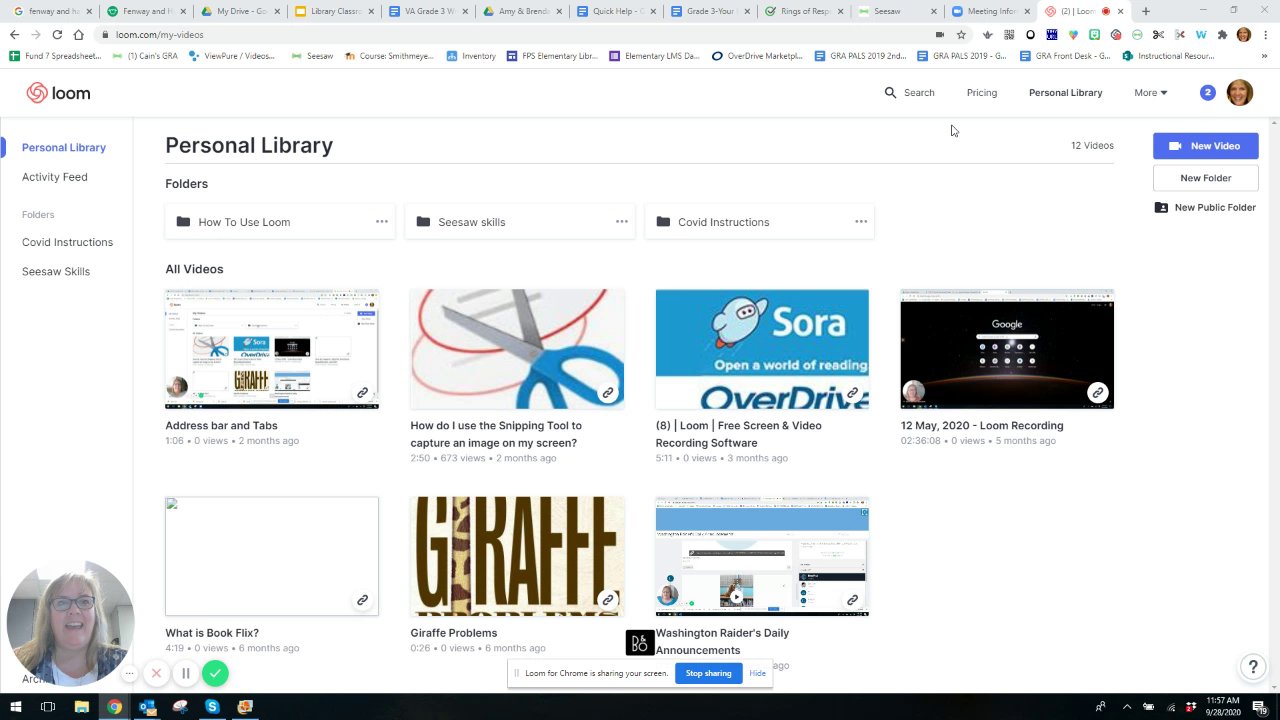
Task: Bookmark this page with the star icon
Action: [x=961, y=34]
